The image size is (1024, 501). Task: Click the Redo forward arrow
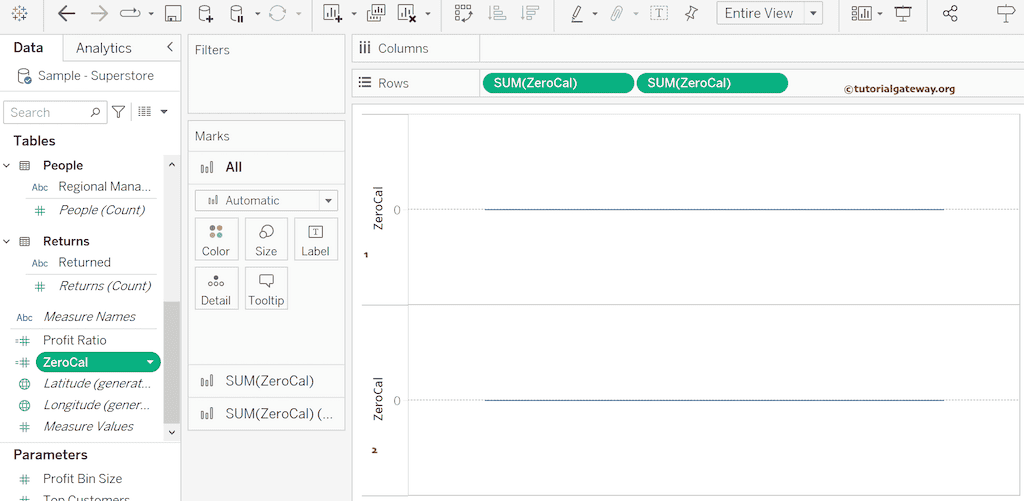pos(99,13)
